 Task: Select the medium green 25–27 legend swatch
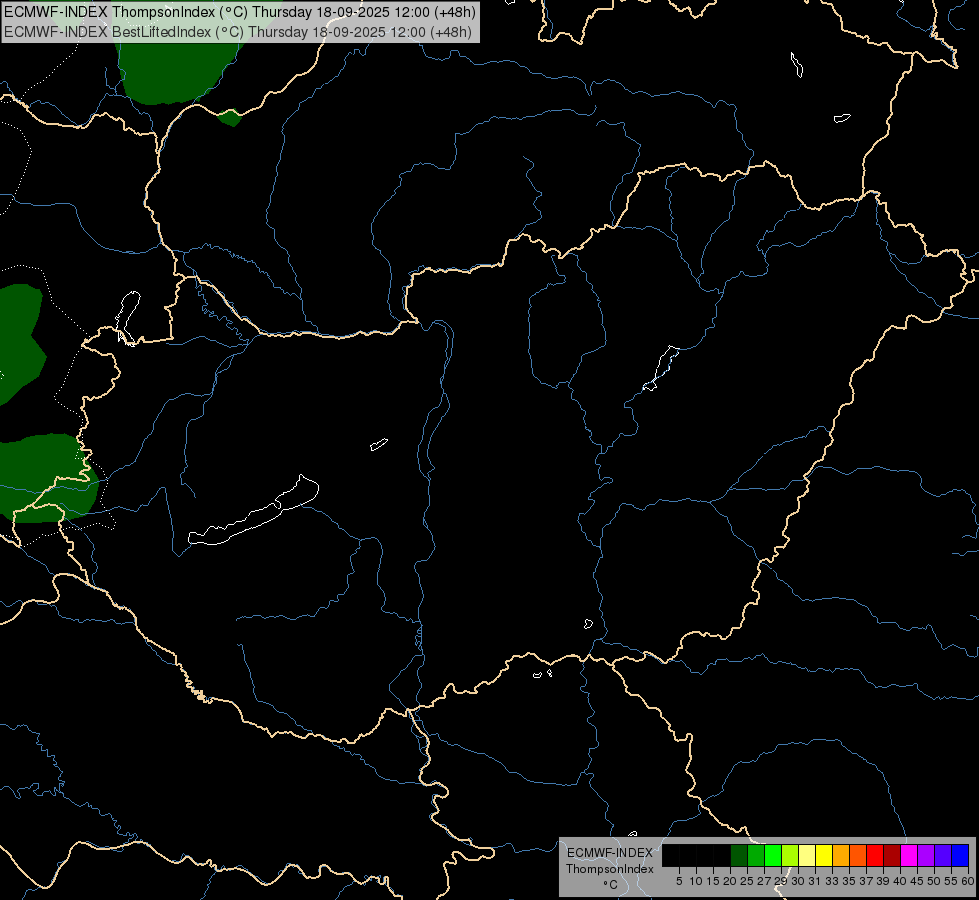tap(756, 855)
